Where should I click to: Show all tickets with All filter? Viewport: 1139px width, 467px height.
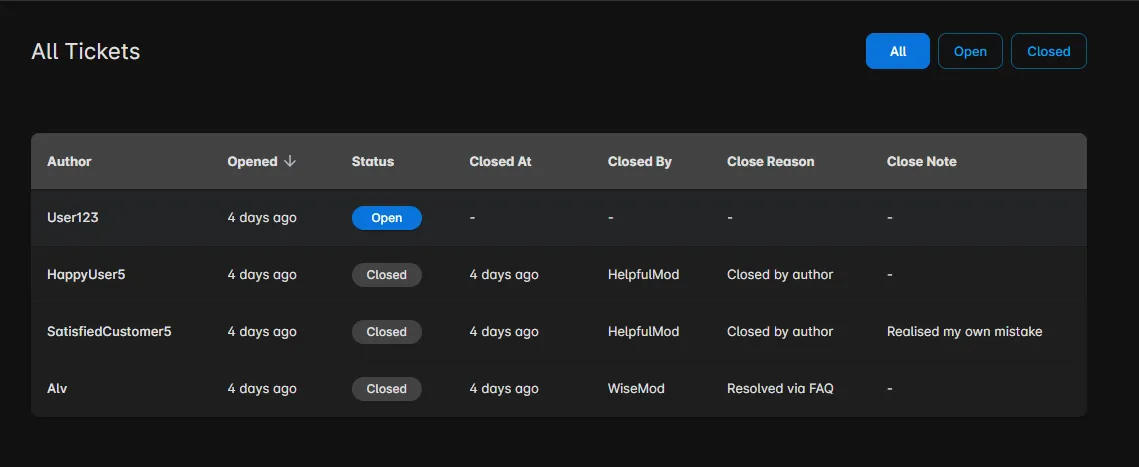click(897, 51)
